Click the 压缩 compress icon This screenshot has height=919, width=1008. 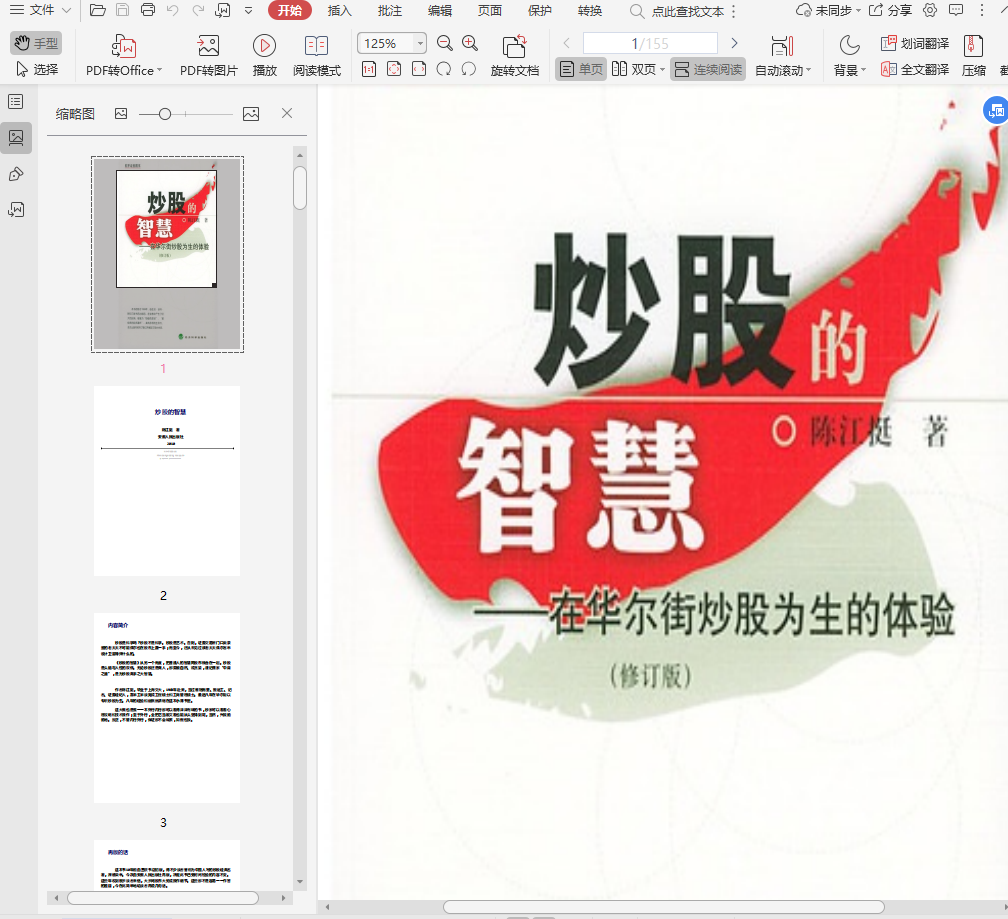[x=973, y=46]
